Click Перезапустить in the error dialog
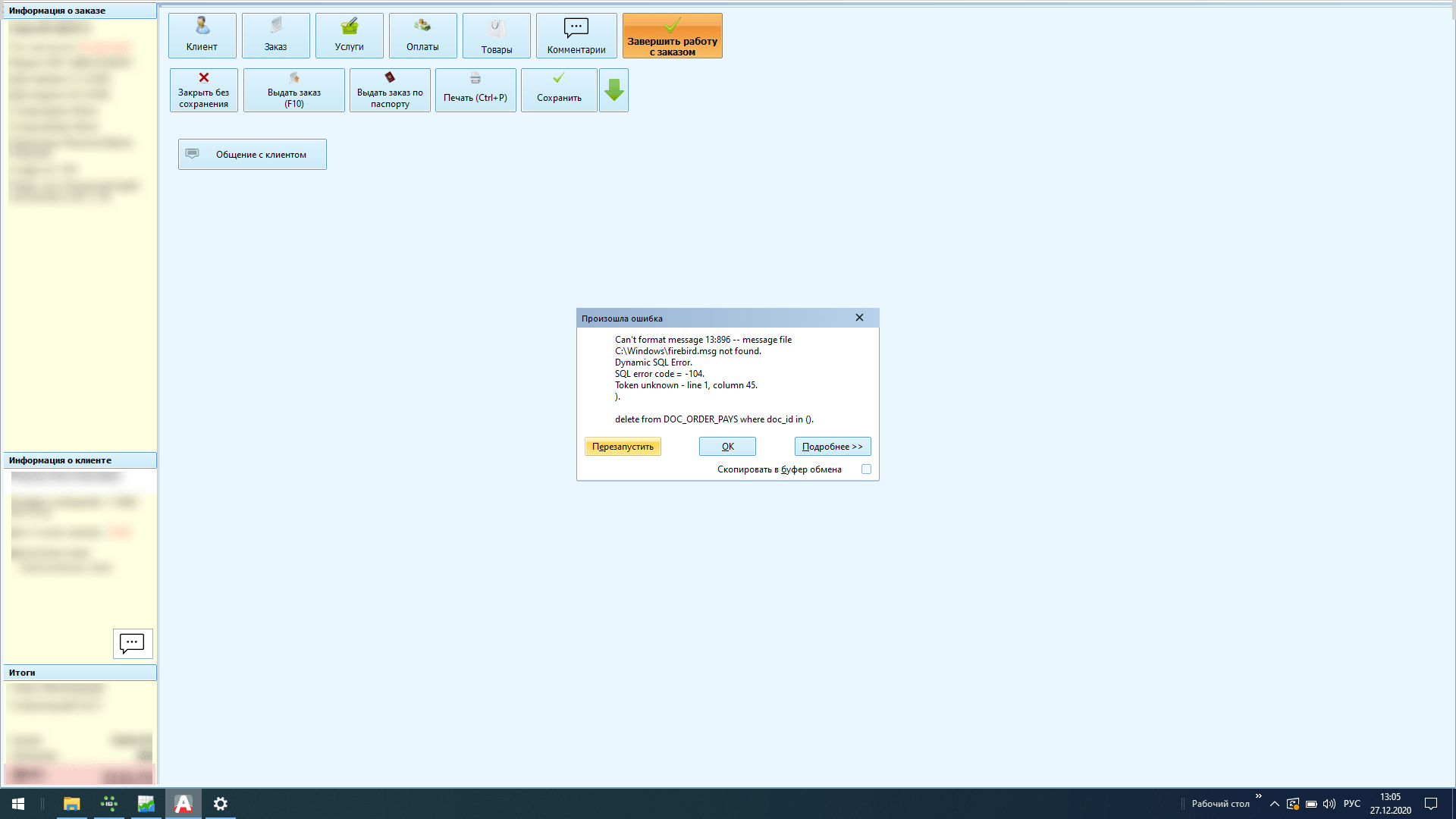Screen dimensions: 1456x819 click(623, 447)
